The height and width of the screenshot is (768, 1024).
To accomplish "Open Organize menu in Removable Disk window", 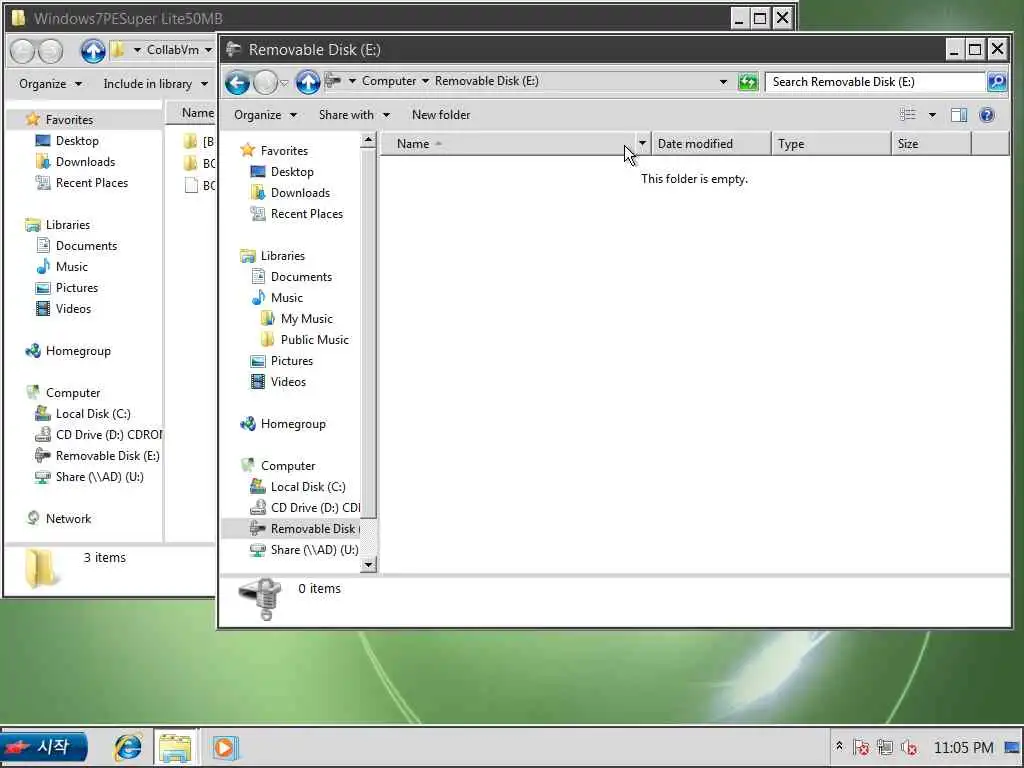I will tap(265, 115).
